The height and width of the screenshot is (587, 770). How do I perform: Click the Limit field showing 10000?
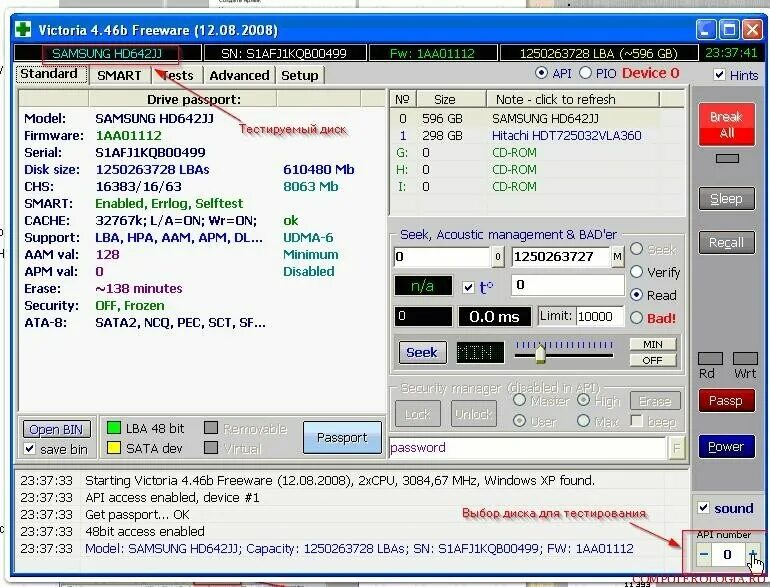600,317
